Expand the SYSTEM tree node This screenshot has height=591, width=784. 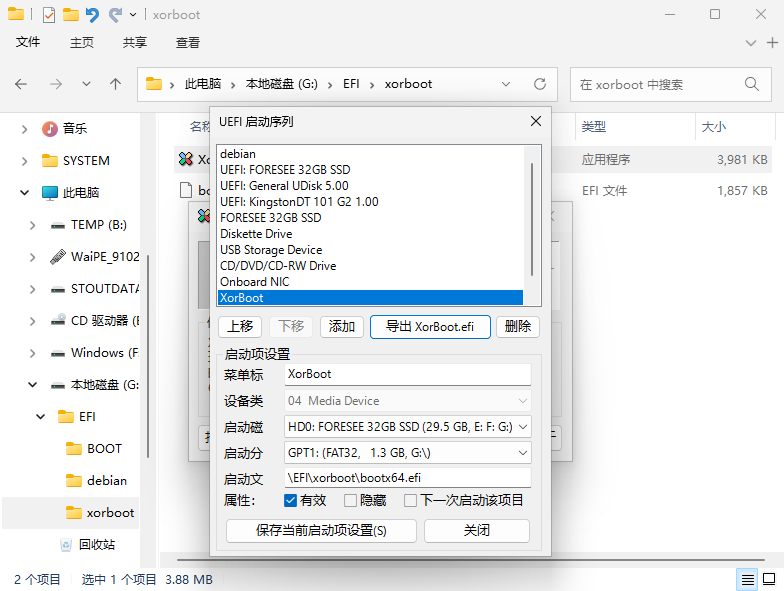point(24,161)
